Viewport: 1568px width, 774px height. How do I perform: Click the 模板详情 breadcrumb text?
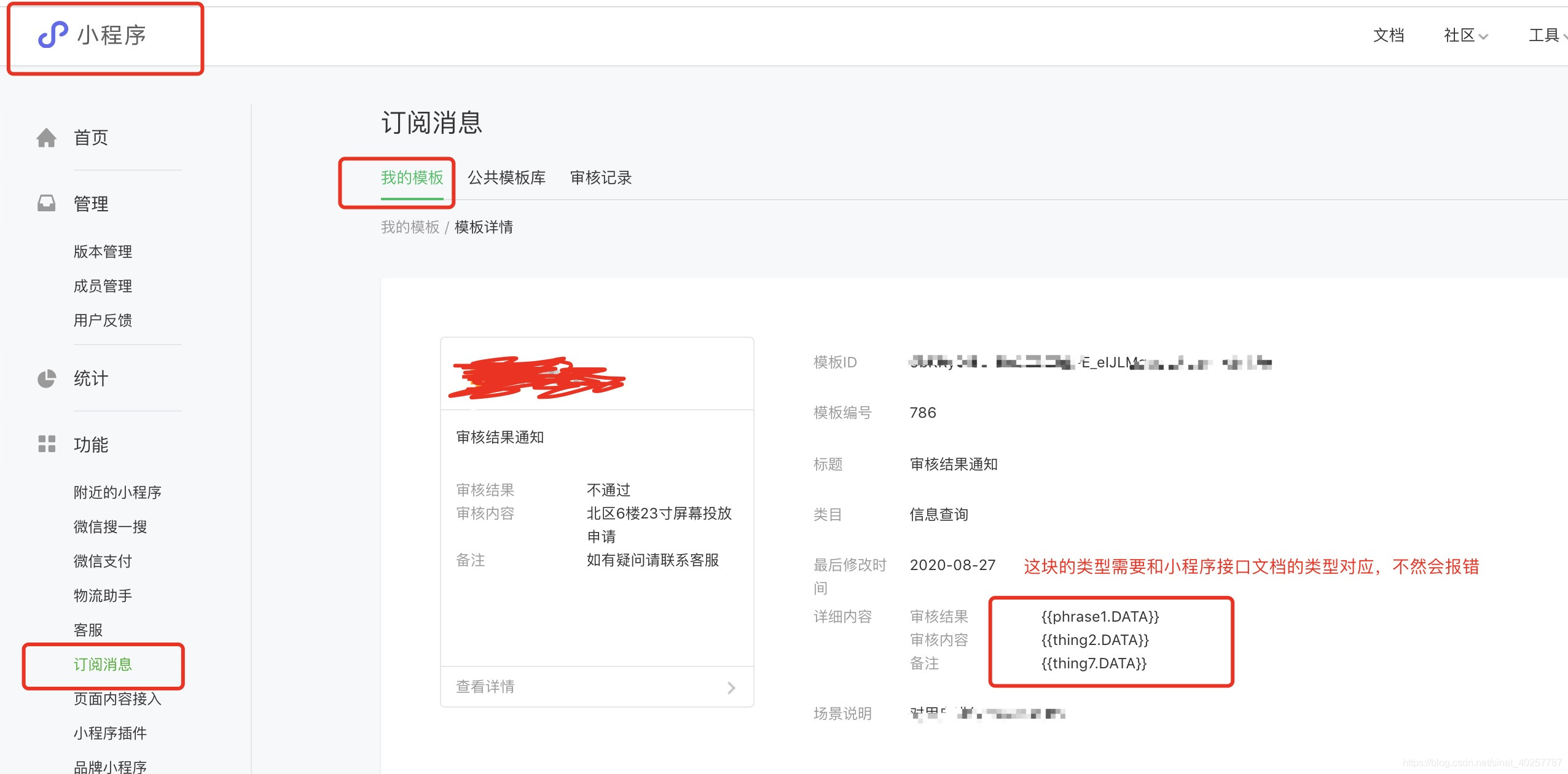click(x=484, y=227)
